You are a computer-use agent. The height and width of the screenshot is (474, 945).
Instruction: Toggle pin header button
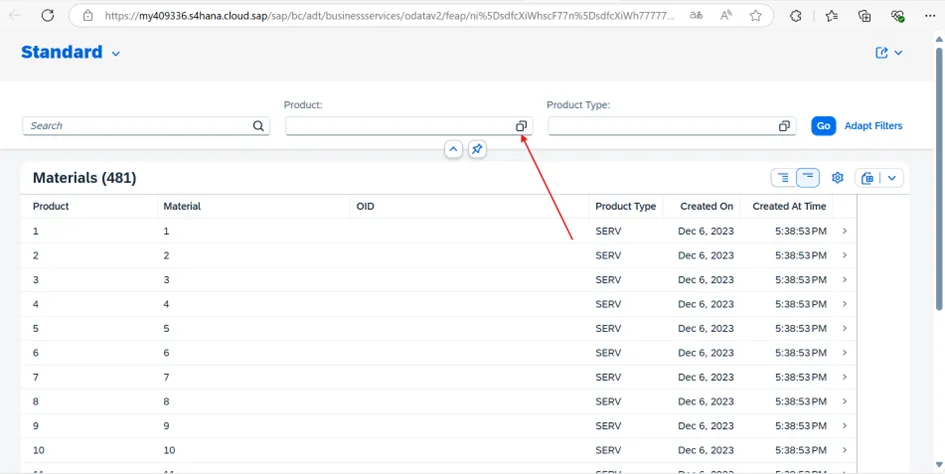477,149
